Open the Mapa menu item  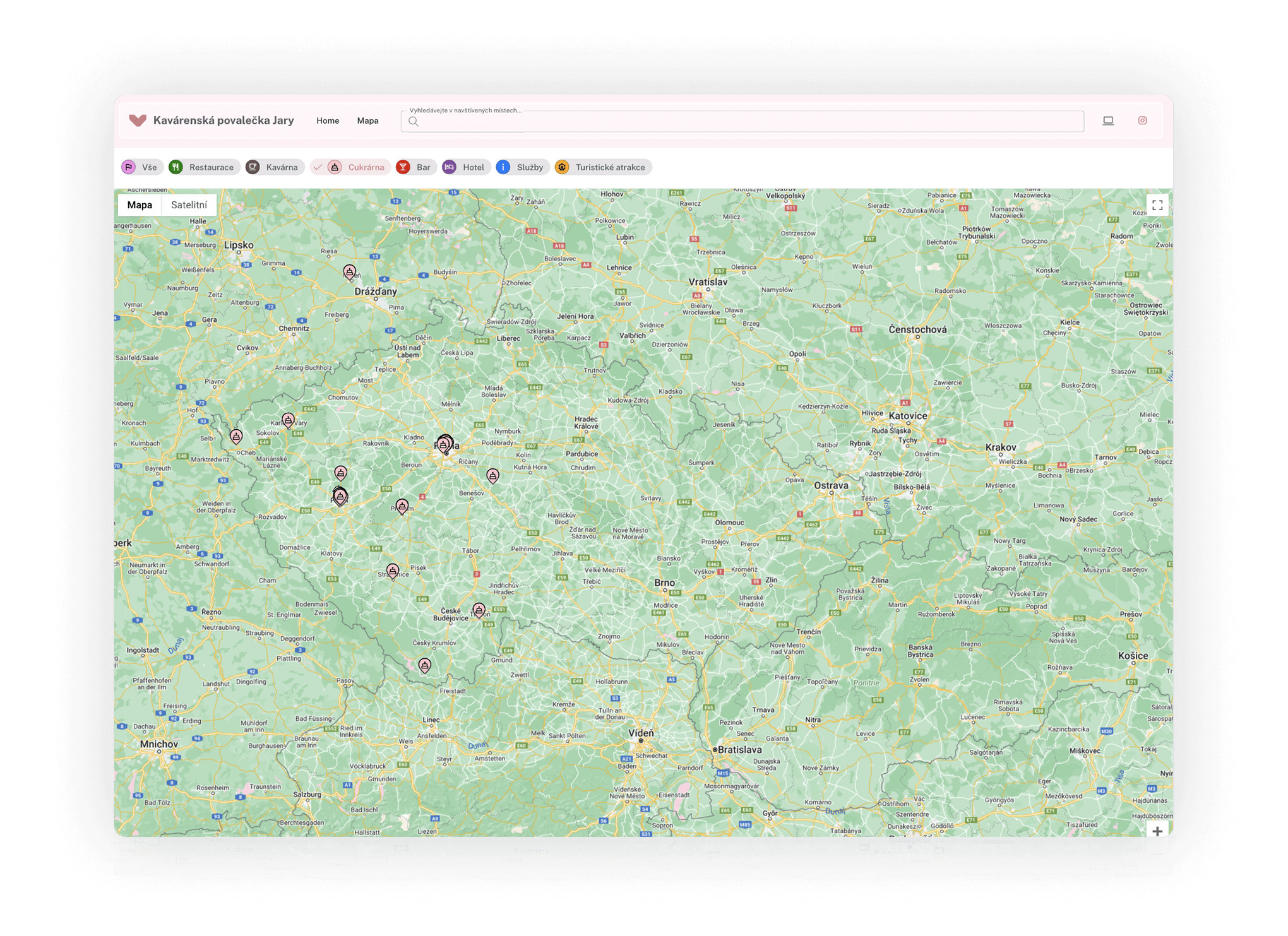(x=367, y=121)
